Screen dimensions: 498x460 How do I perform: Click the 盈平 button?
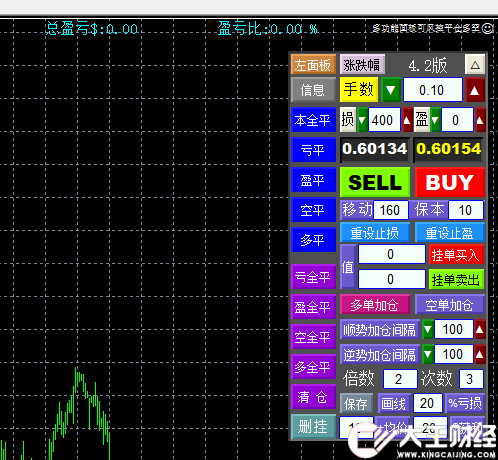pos(313,180)
